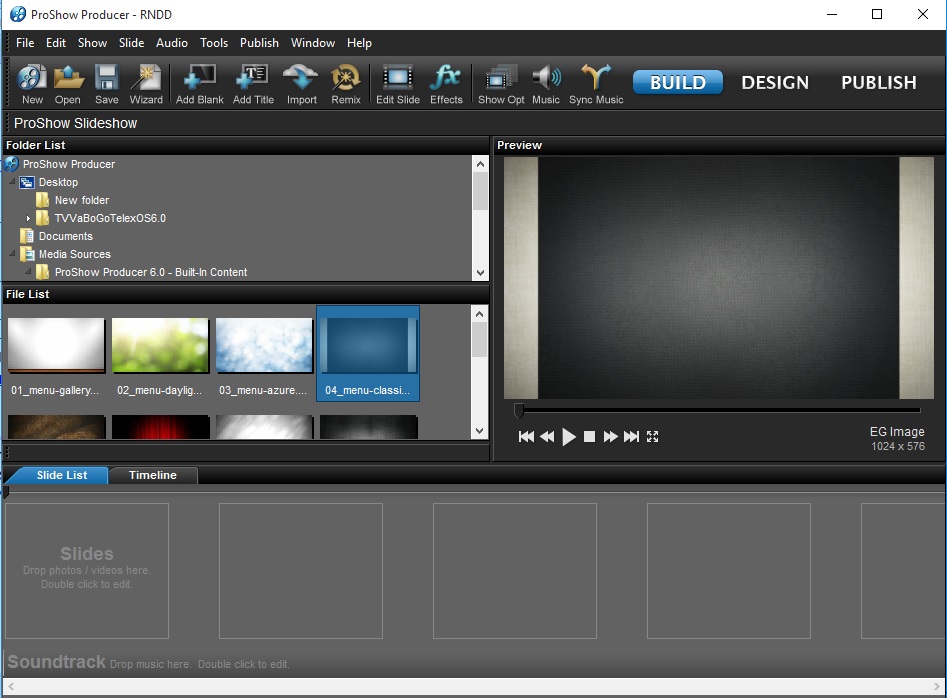The image size is (947, 698).
Task: Insert a title slide with Add Title
Action: [253, 85]
